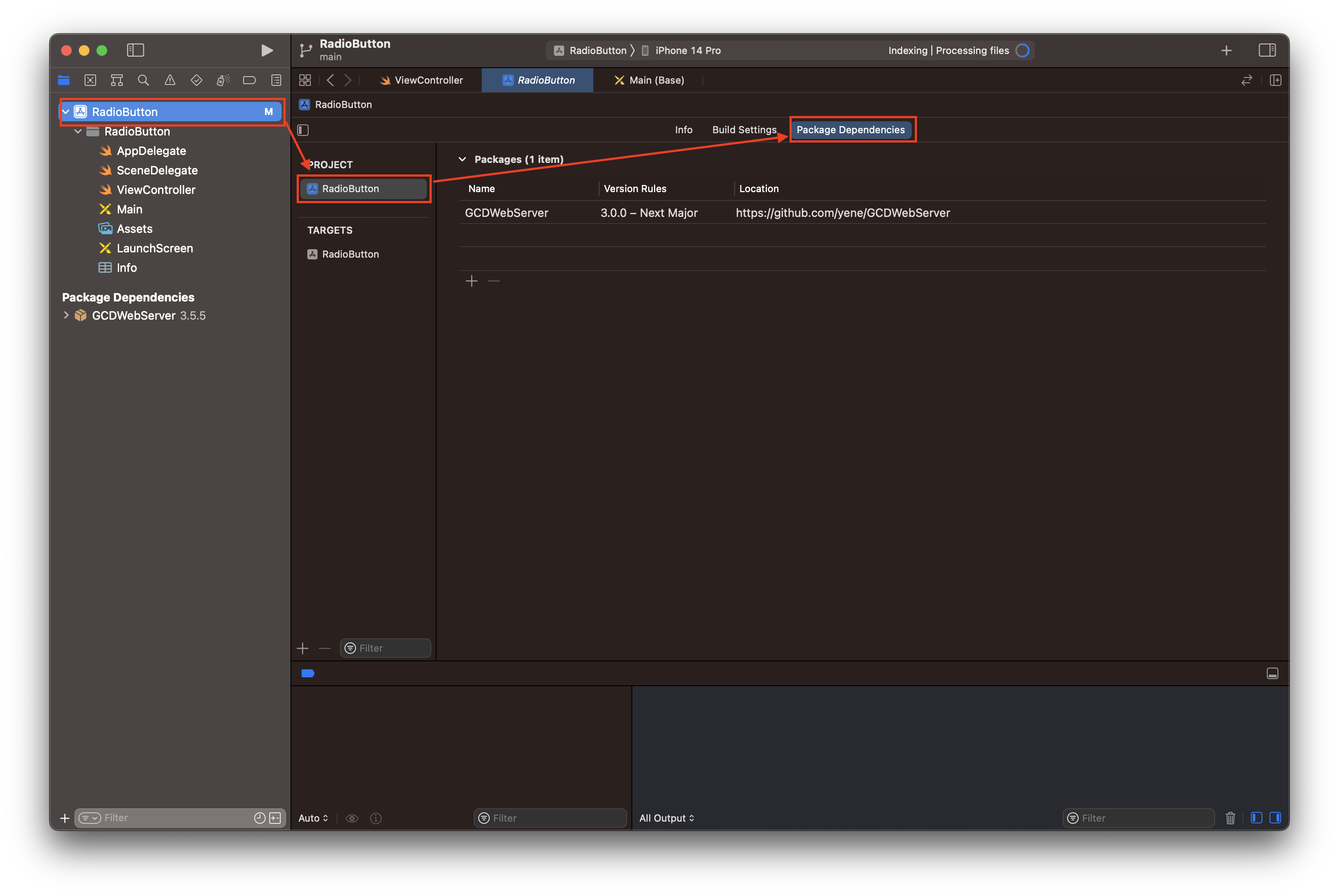This screenshot has height=896, width=1339.
Task: Remove target with minus button
Action: [x=325, y=648]
